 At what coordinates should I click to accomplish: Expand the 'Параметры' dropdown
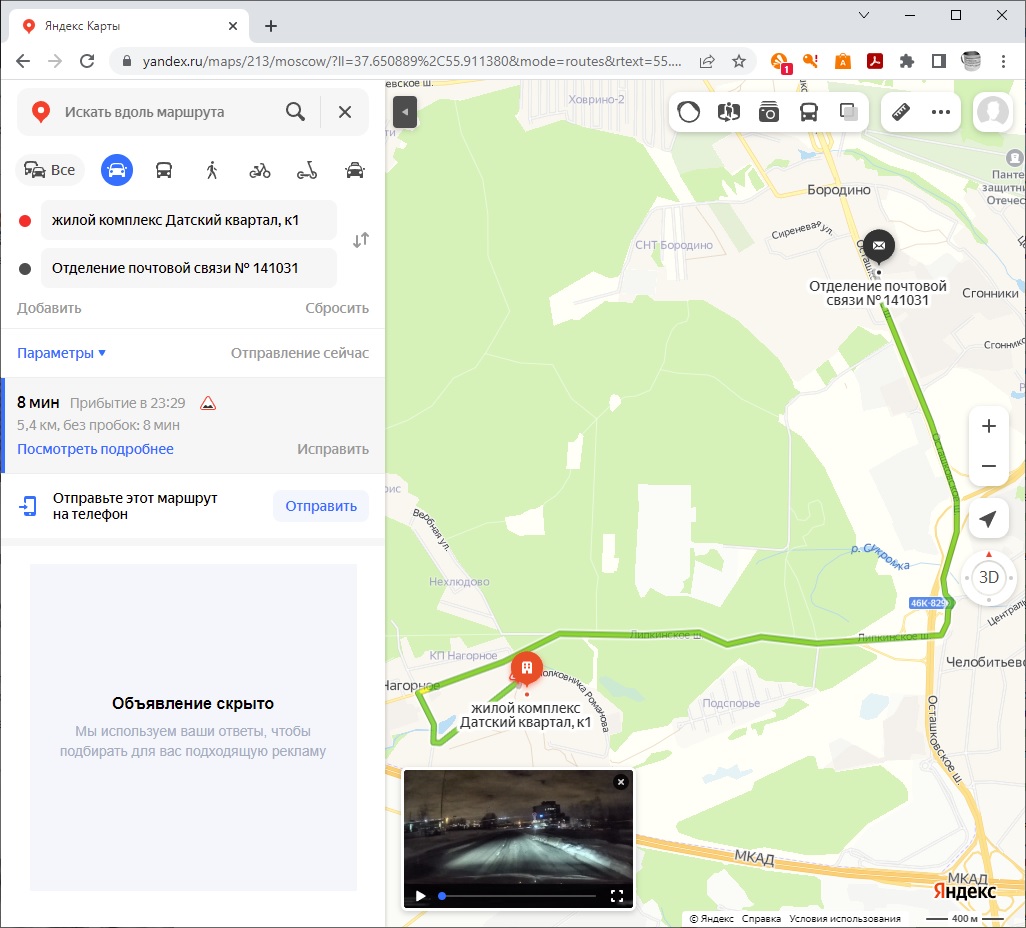click(62, 353)
